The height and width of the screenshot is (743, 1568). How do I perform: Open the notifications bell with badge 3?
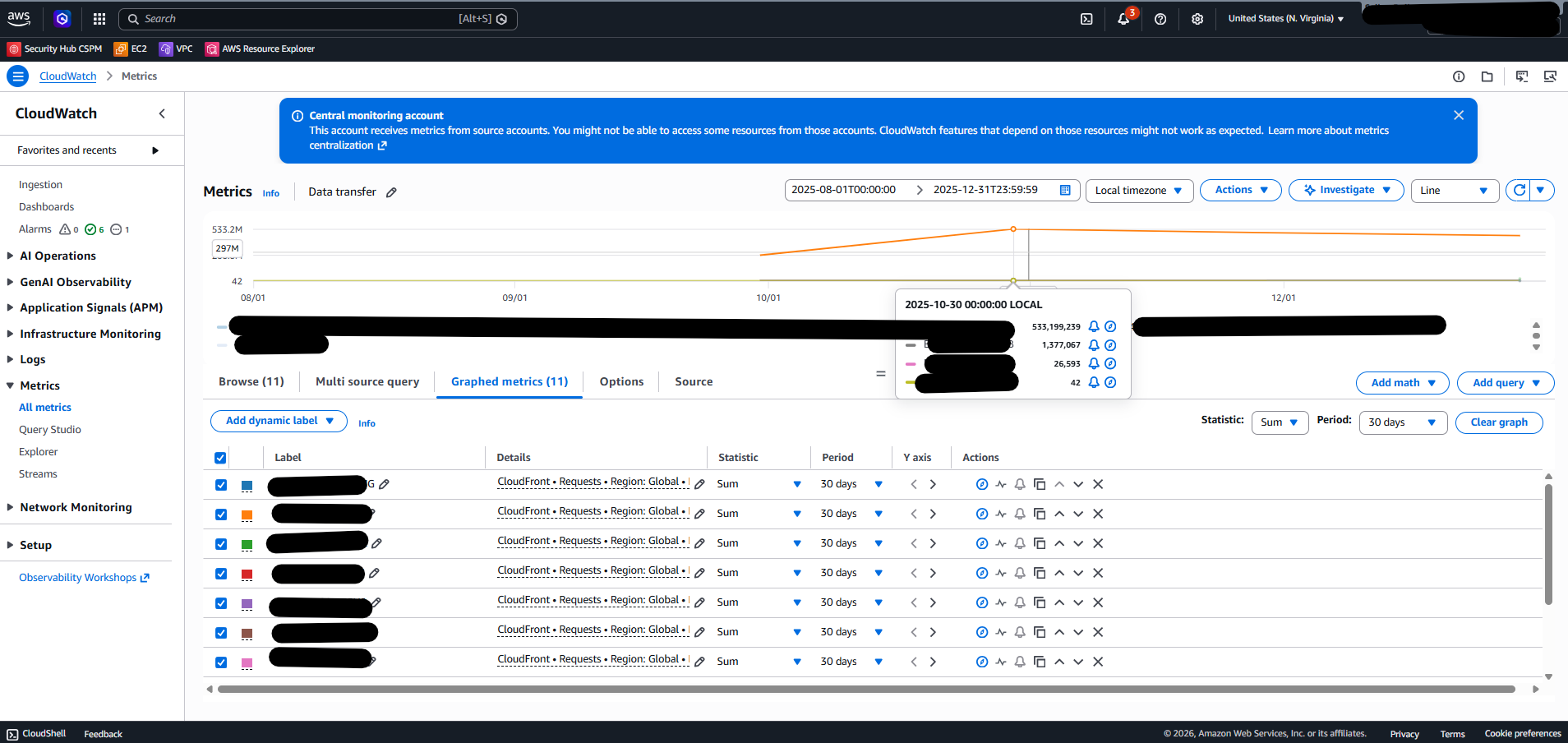[1123, 19]
